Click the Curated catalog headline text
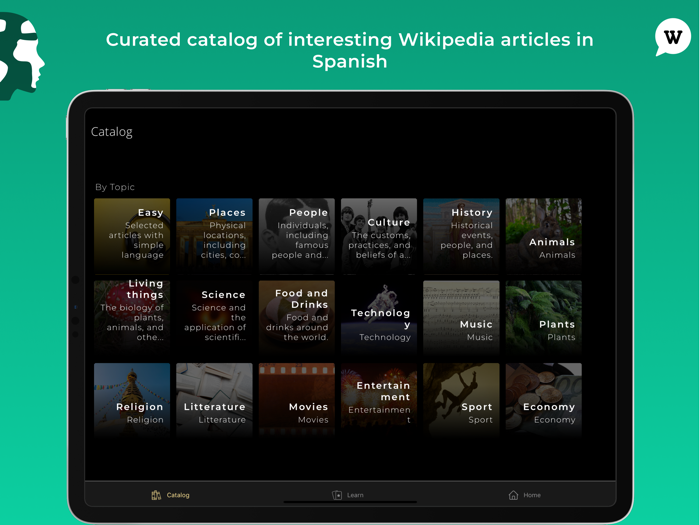 click(350, 50)
